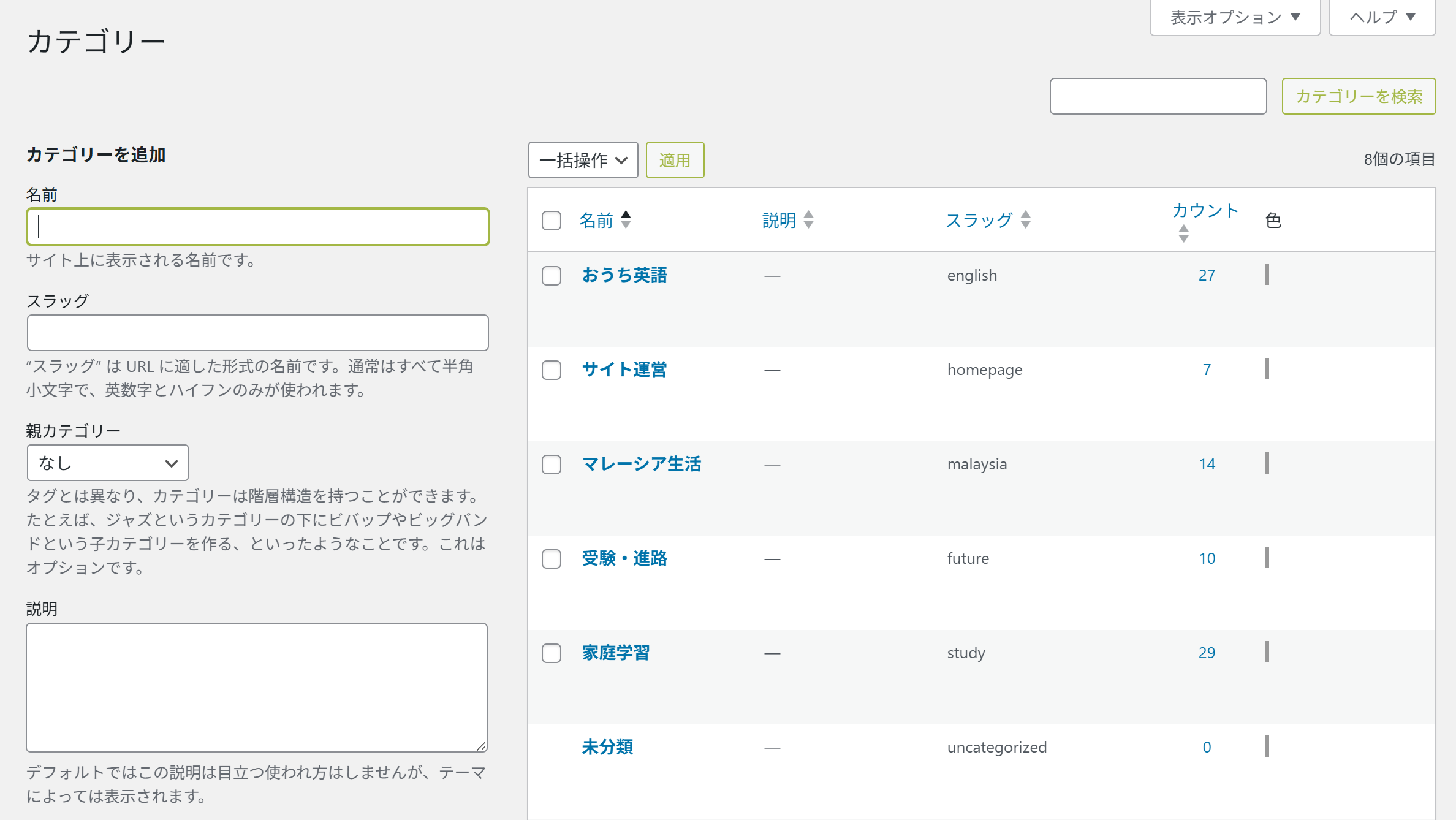Sort table by スラッグ column arrows
This screenshot has height=820, width=1456.
1025,219
